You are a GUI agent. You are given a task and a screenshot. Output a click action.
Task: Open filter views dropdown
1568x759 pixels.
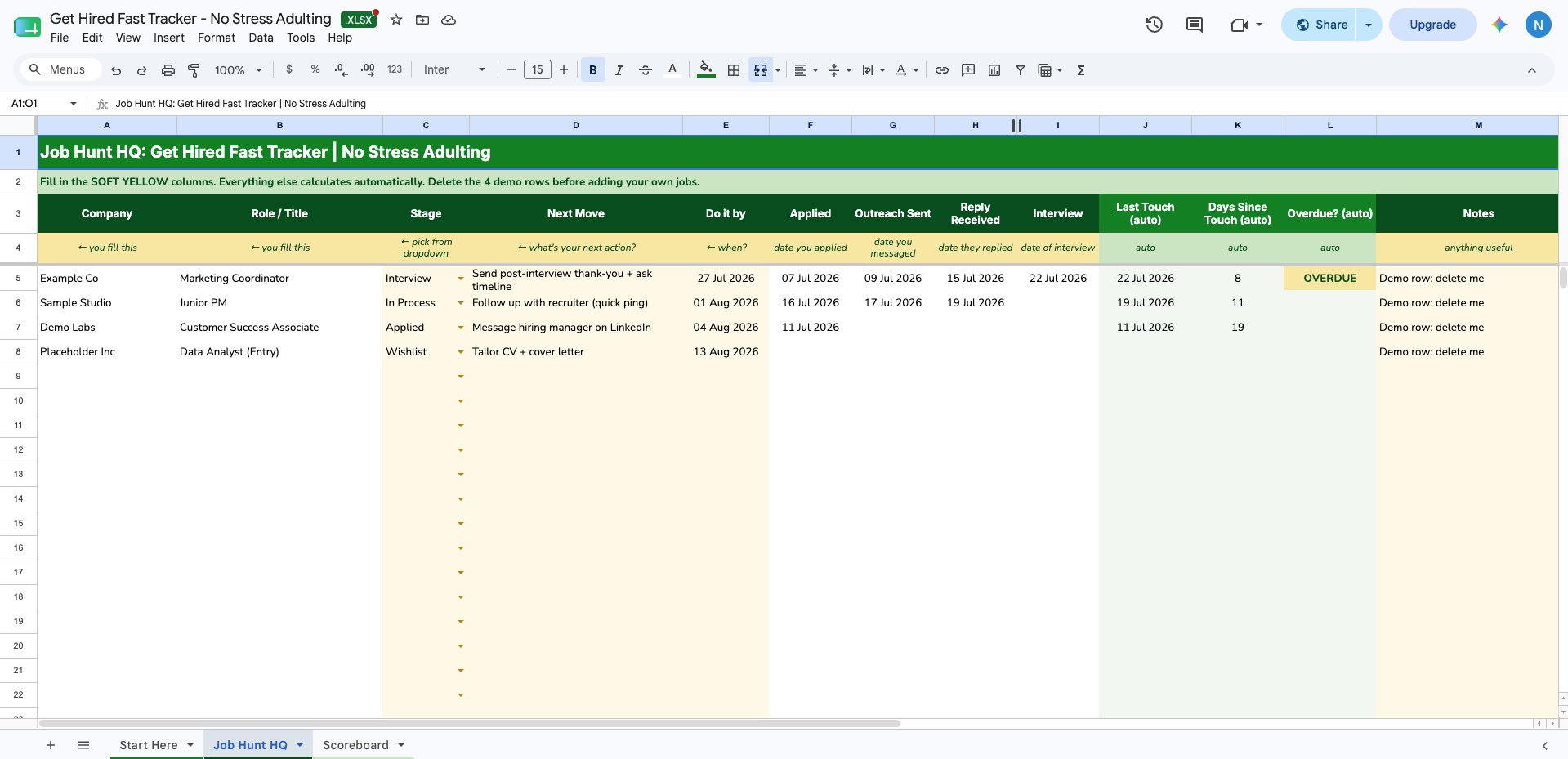click(1050, 70)
